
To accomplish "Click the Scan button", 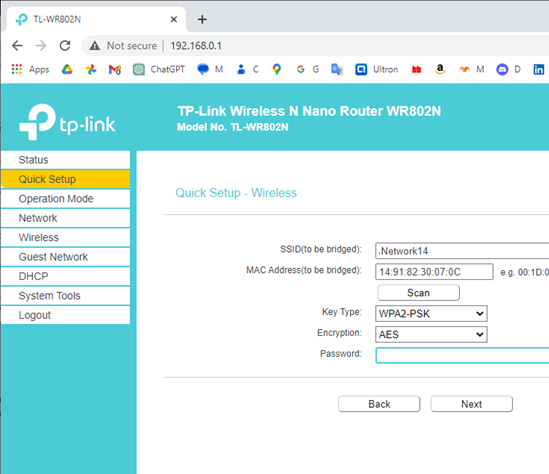I will [418, 293].
